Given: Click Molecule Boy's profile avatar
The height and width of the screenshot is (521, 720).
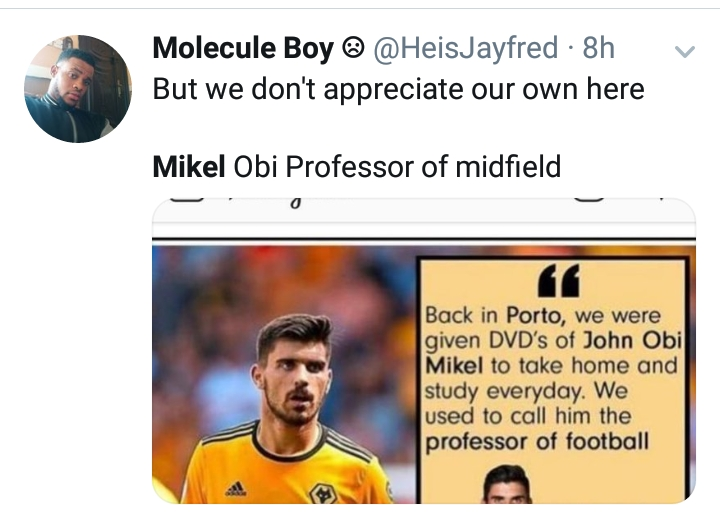Looking at the screenshot, I should [x=78, y=89].
